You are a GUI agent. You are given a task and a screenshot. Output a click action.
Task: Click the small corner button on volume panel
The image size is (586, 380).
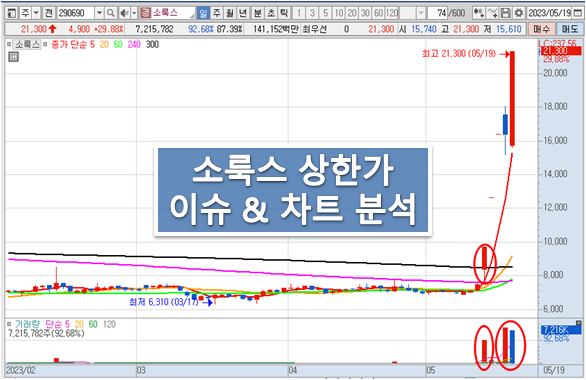click(579, 323)
